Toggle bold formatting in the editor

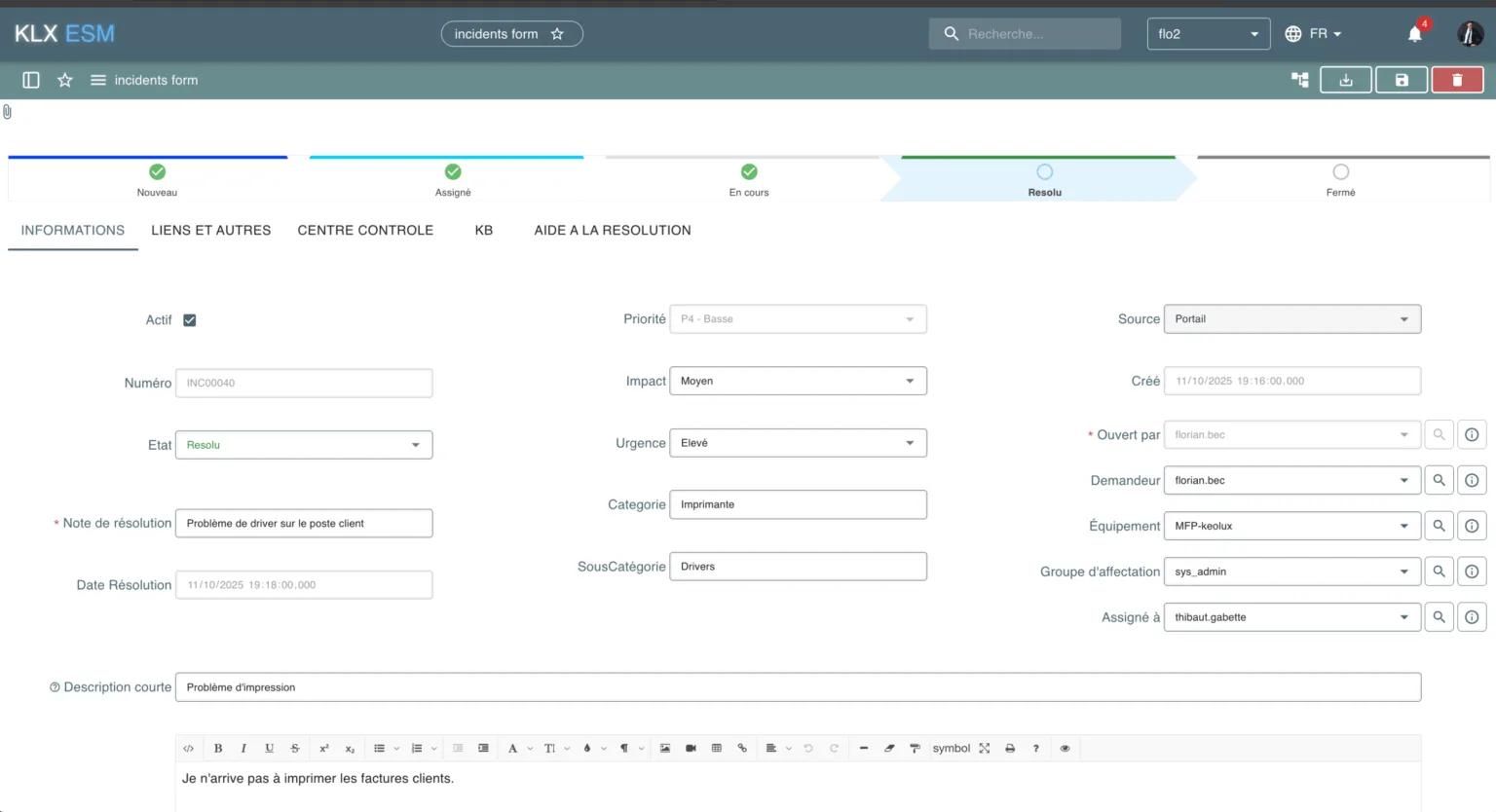point(218,748)
